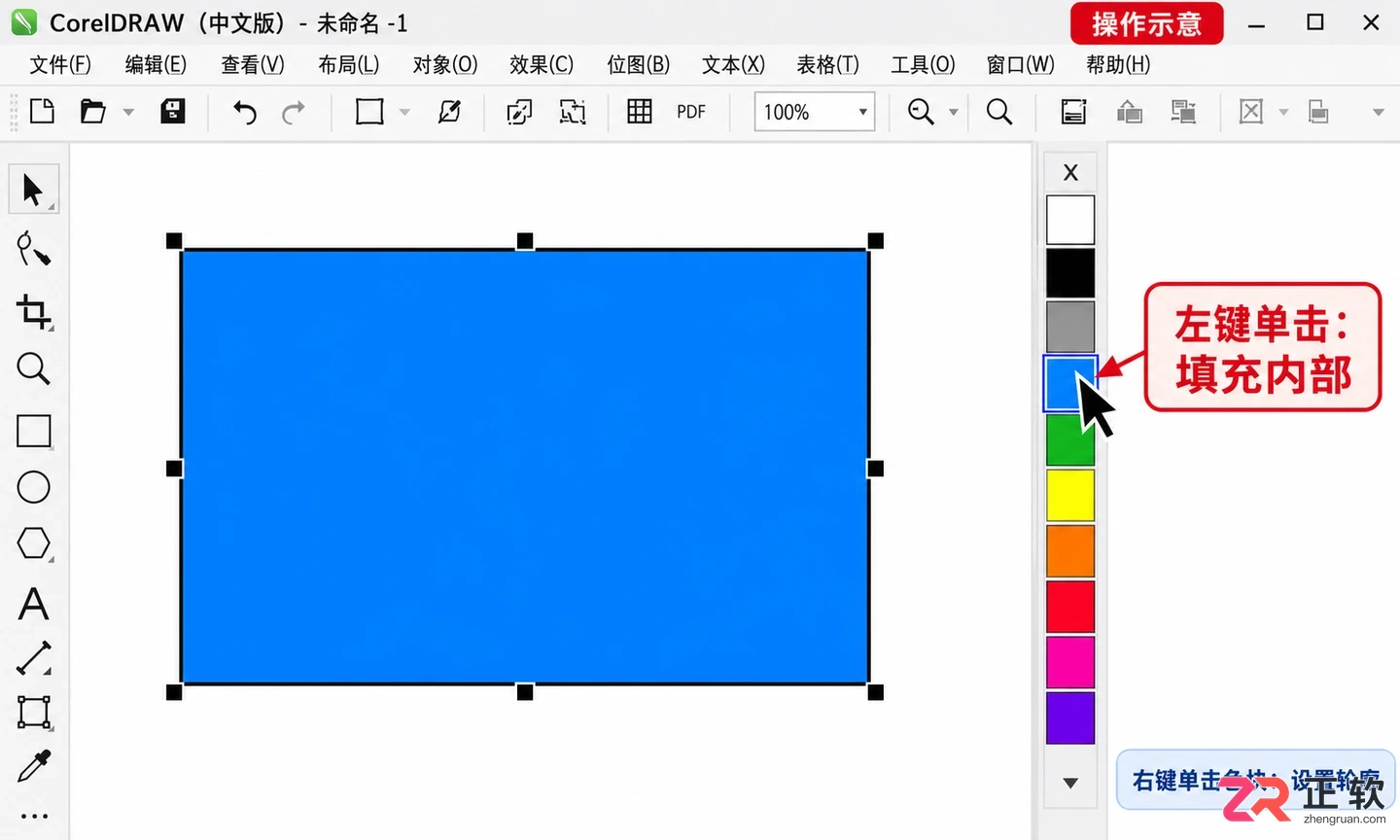Click the top-right selection handle

(875, 240)
